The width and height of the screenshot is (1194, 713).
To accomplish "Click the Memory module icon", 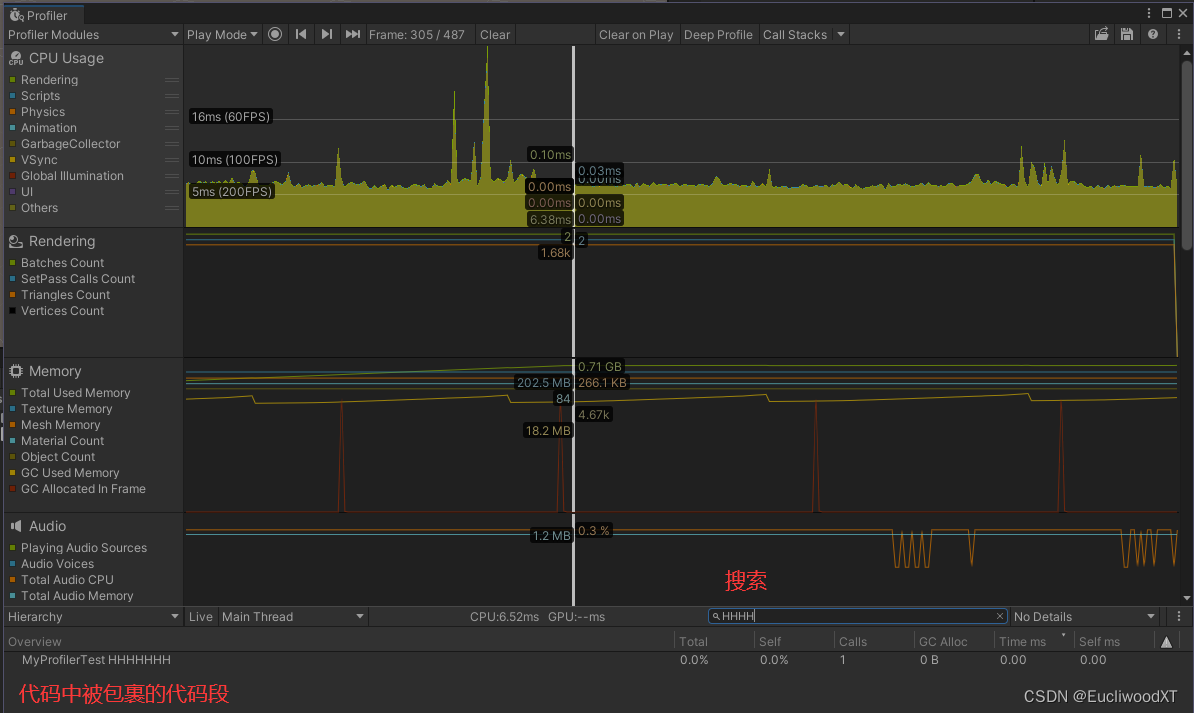I will [16, 371].
